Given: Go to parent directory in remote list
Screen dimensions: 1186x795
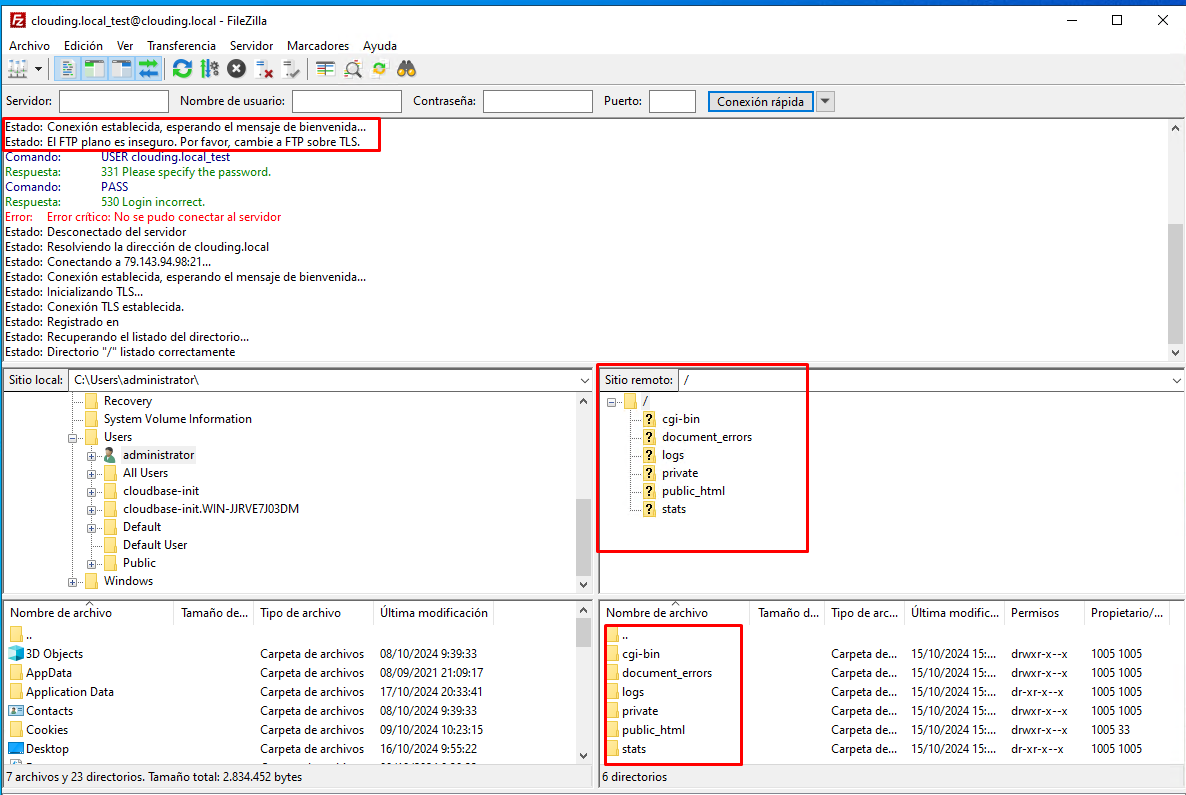Looking at the screenshot, I should [625, 635].
